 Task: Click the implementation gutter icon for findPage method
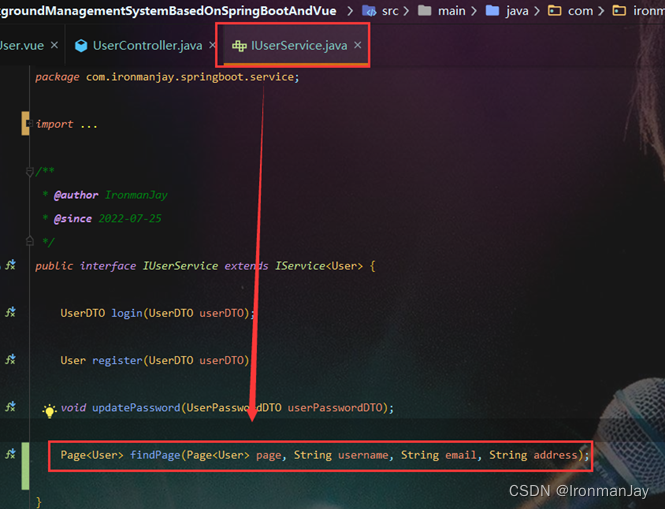point(10,454)
